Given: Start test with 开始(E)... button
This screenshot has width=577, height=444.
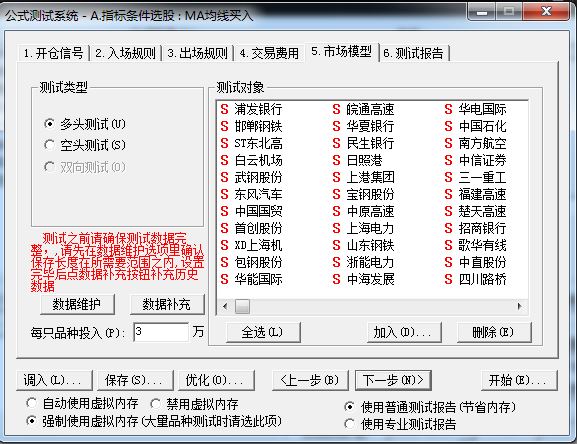Looking at the screenshot, I should click(519, 380).
